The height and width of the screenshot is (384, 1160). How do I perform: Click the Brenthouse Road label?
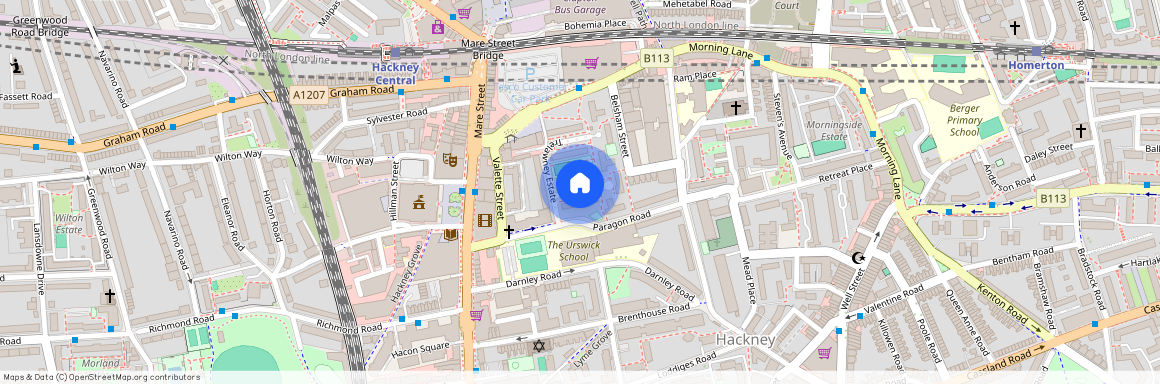(653, 313)
